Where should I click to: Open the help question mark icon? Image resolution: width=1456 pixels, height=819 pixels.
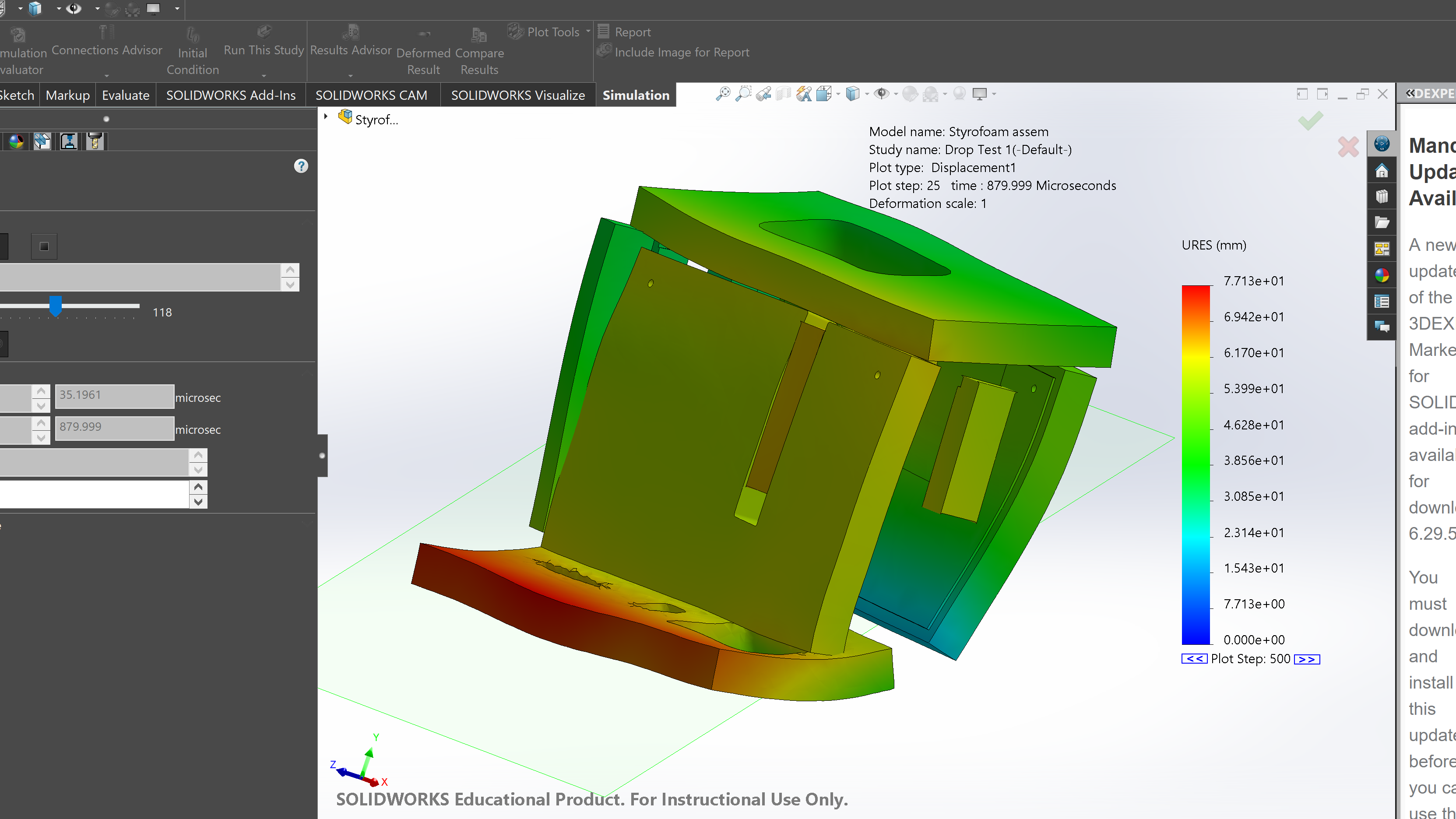[301, 166]
